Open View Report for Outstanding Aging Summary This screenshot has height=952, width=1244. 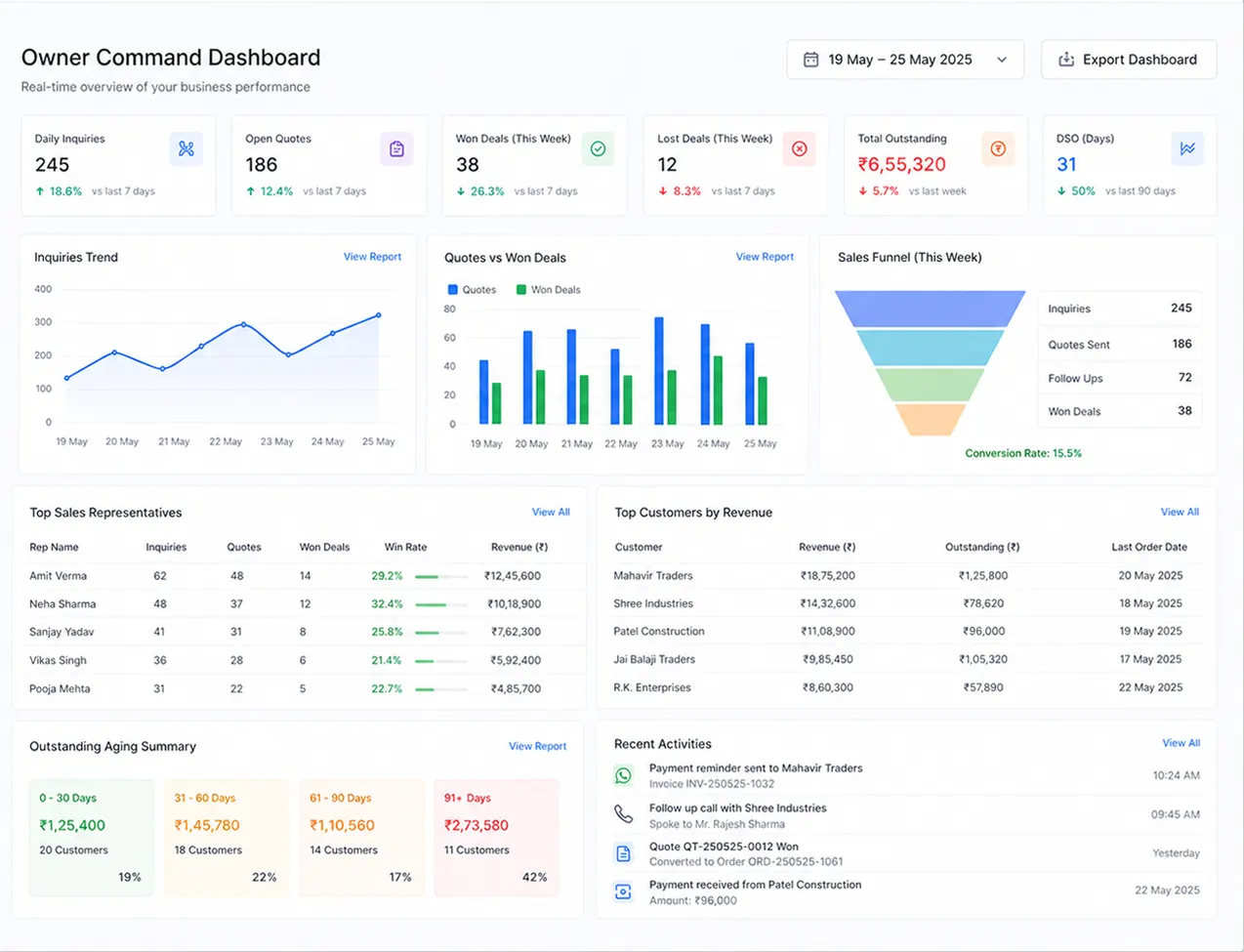[537, 746]
